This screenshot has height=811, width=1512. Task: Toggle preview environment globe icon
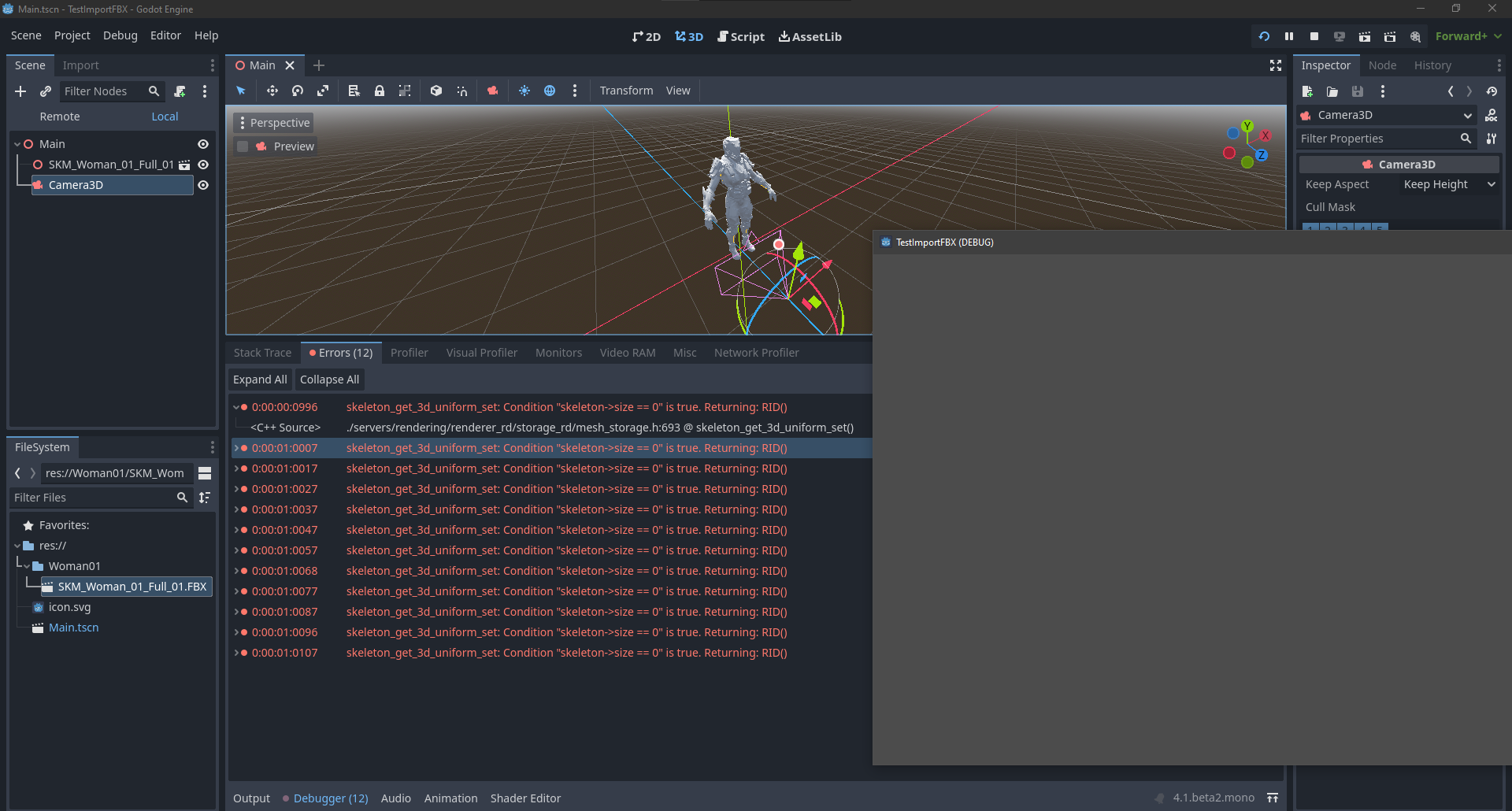pyautogui.click(x=550, y=91)
